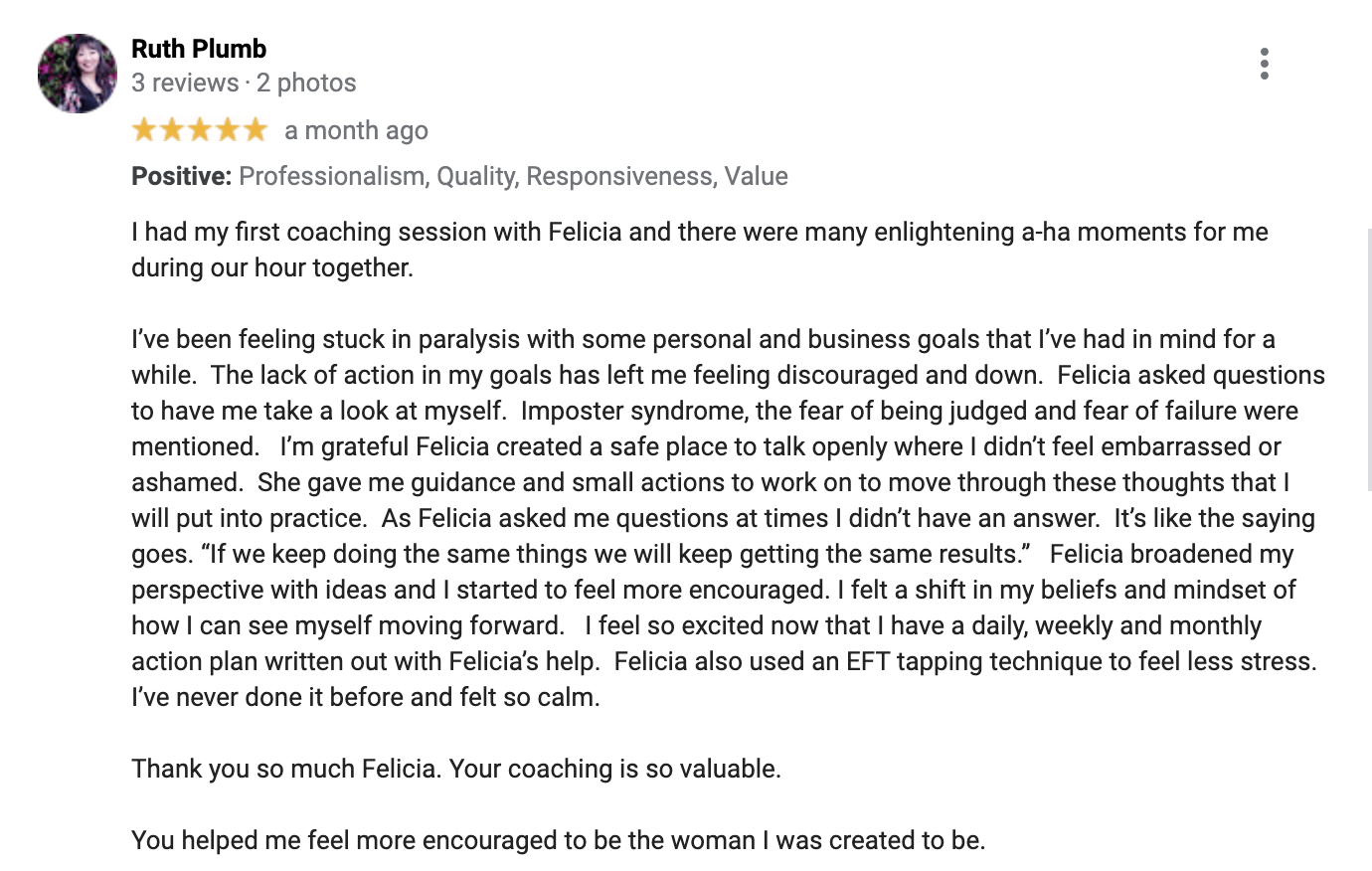Viewport: 1372px width, 871px height.
Task: Click the "a month ago" timestamp
Action: (356, 130)
